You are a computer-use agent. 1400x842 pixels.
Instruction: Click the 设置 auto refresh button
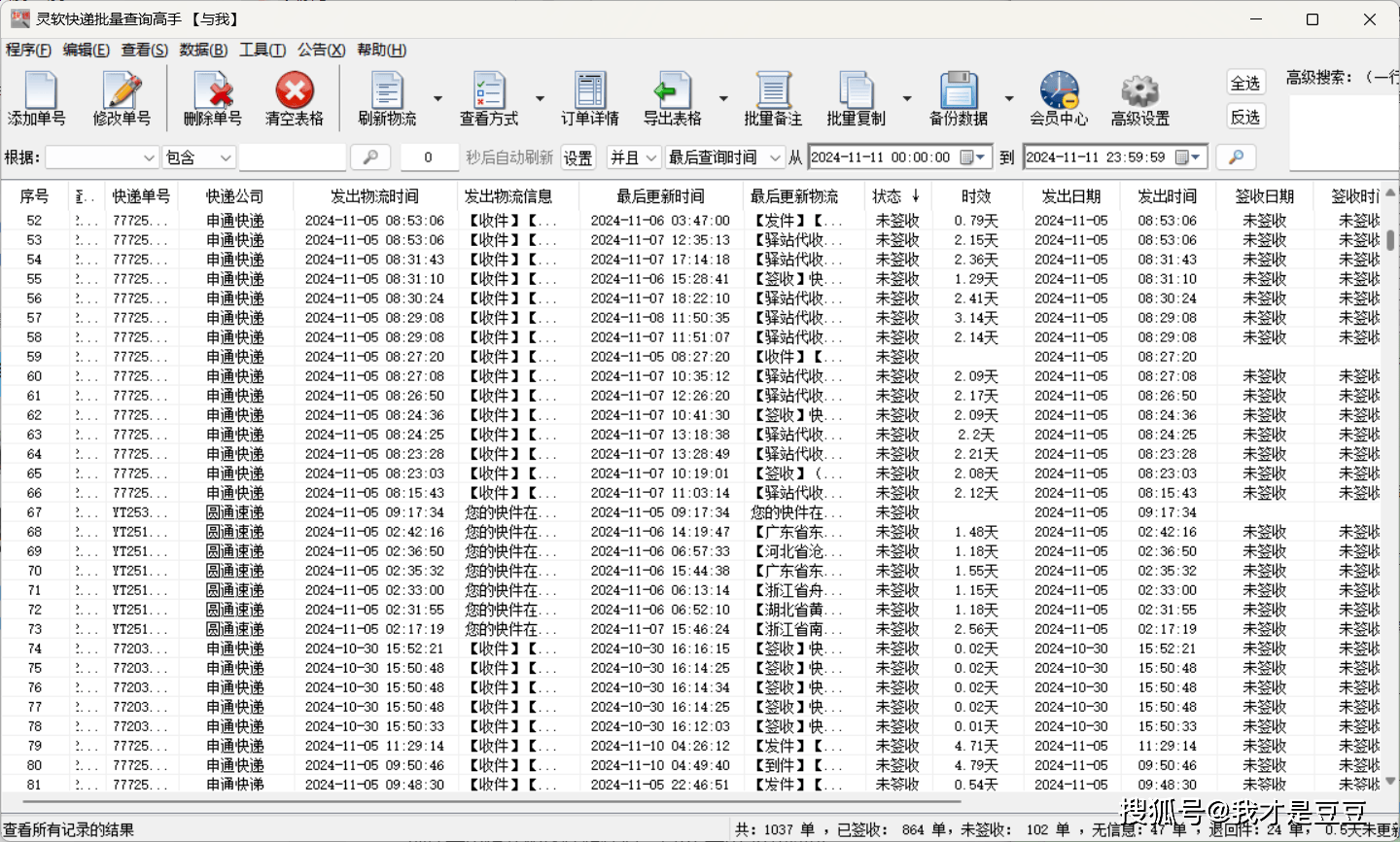point(577,158)
